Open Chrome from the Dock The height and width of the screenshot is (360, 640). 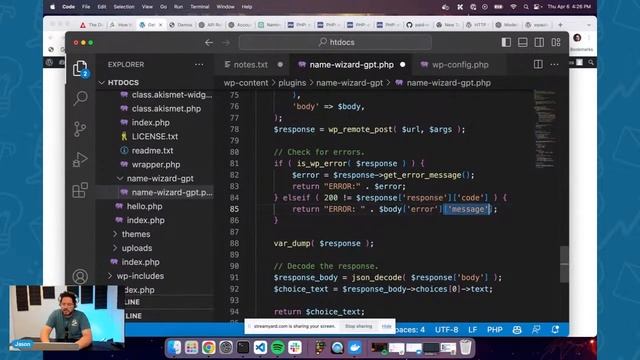coord(208,347)
